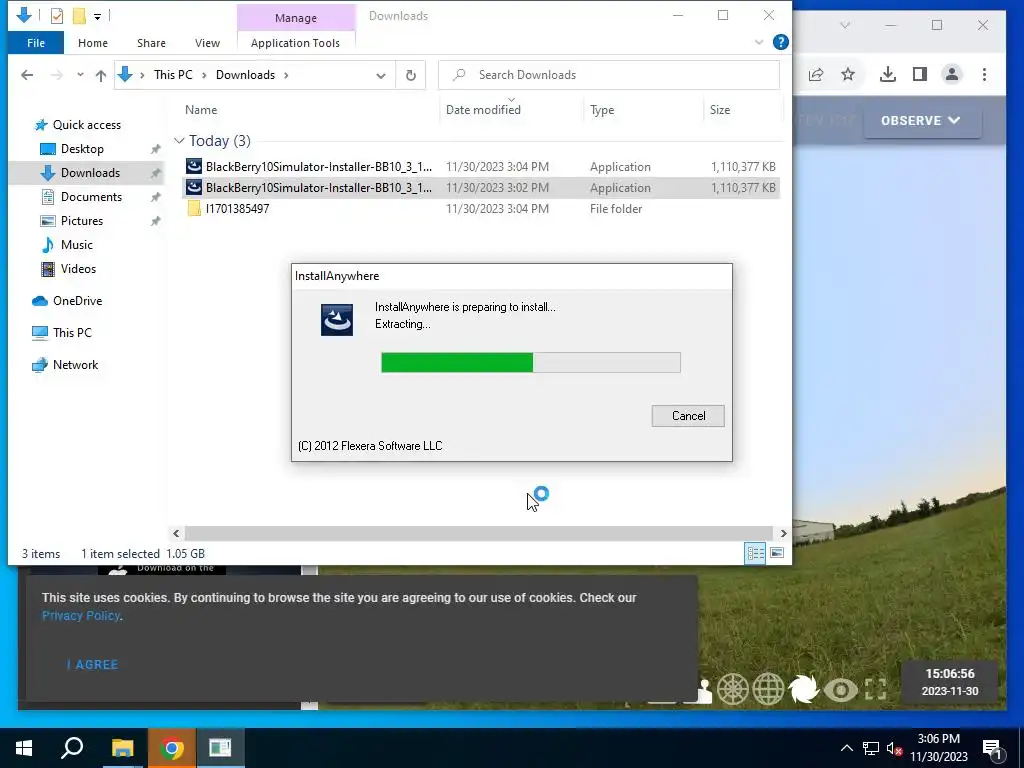Switch to details view layout
1024x768 pixels.
pos(756,553)
